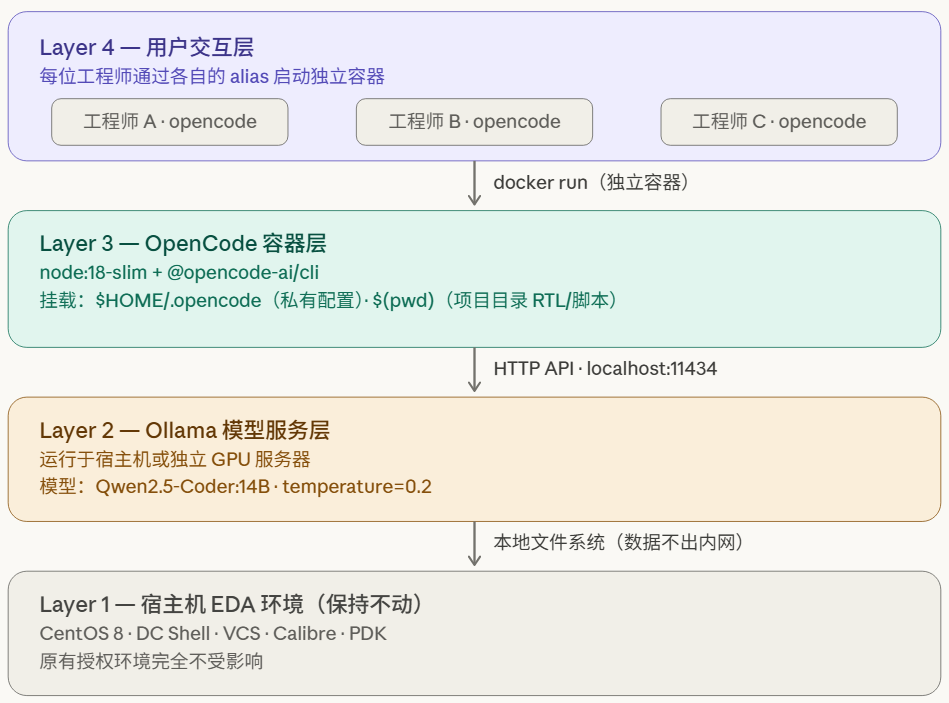The image size is (949, 703).
Task: Click the text 每位工程师通过各自的 alias 启动独立容器
Action: click(212, 76)
